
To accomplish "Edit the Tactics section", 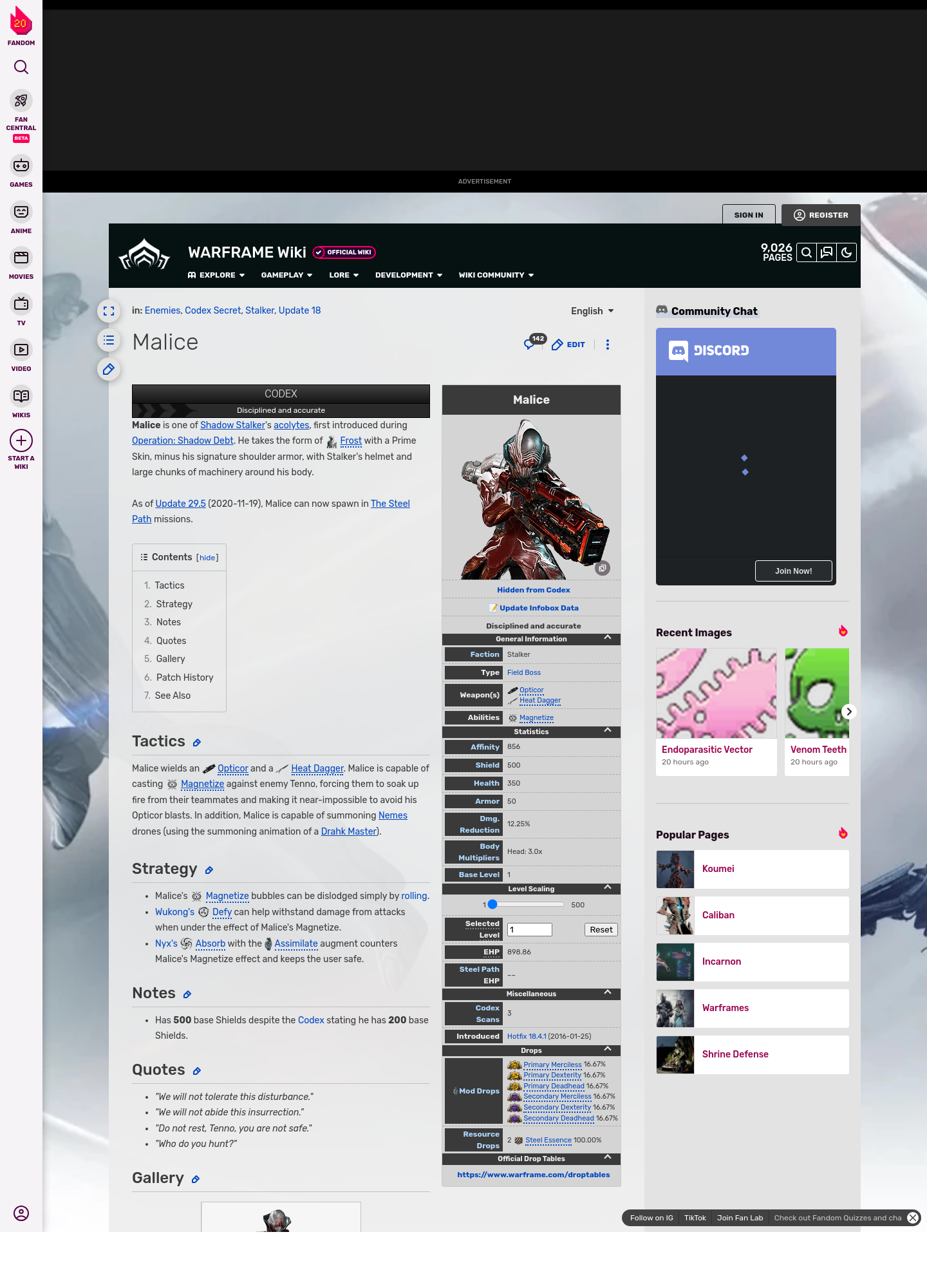I will (197, 743).
